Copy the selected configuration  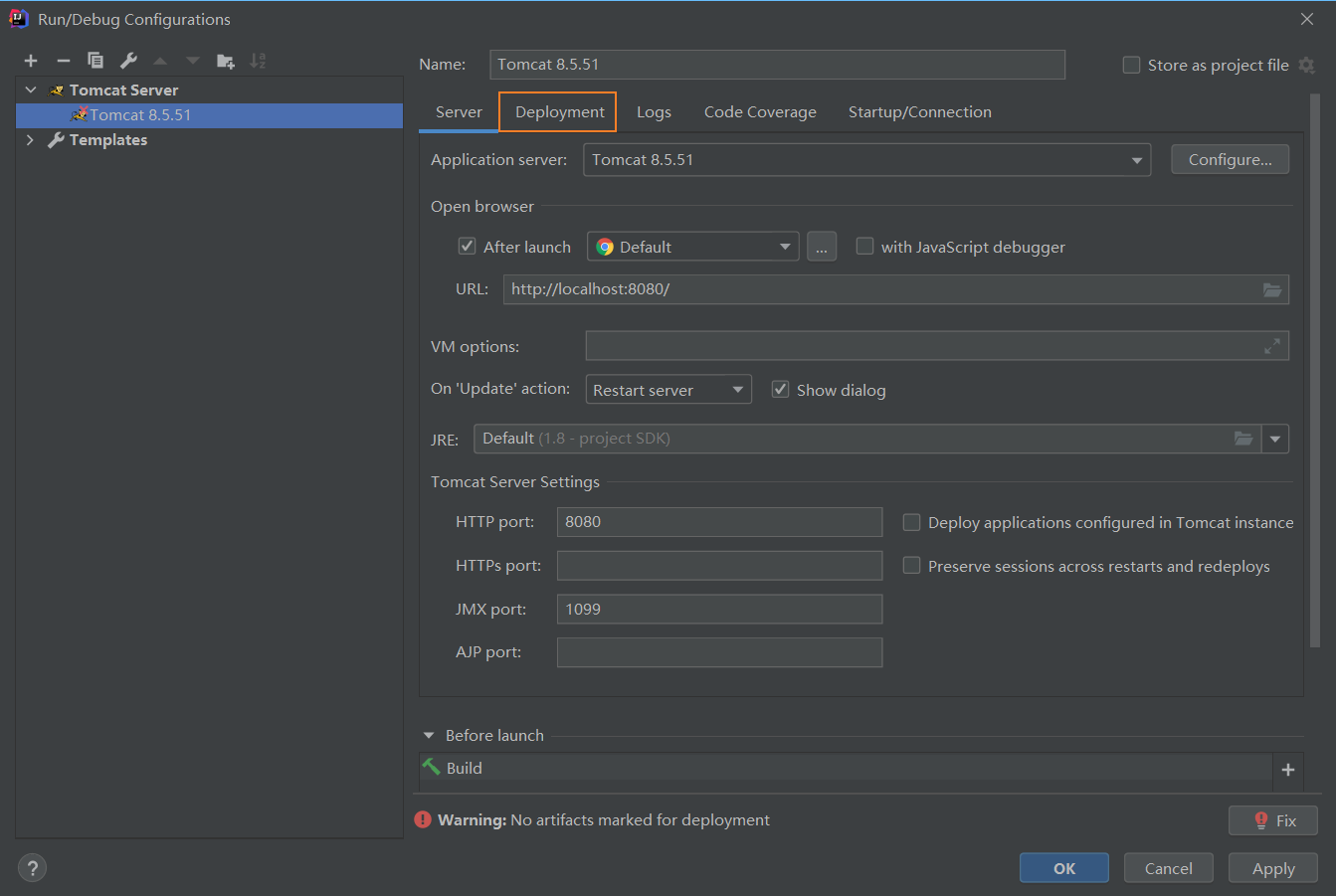pyautogui.click(x=95, y=61)
